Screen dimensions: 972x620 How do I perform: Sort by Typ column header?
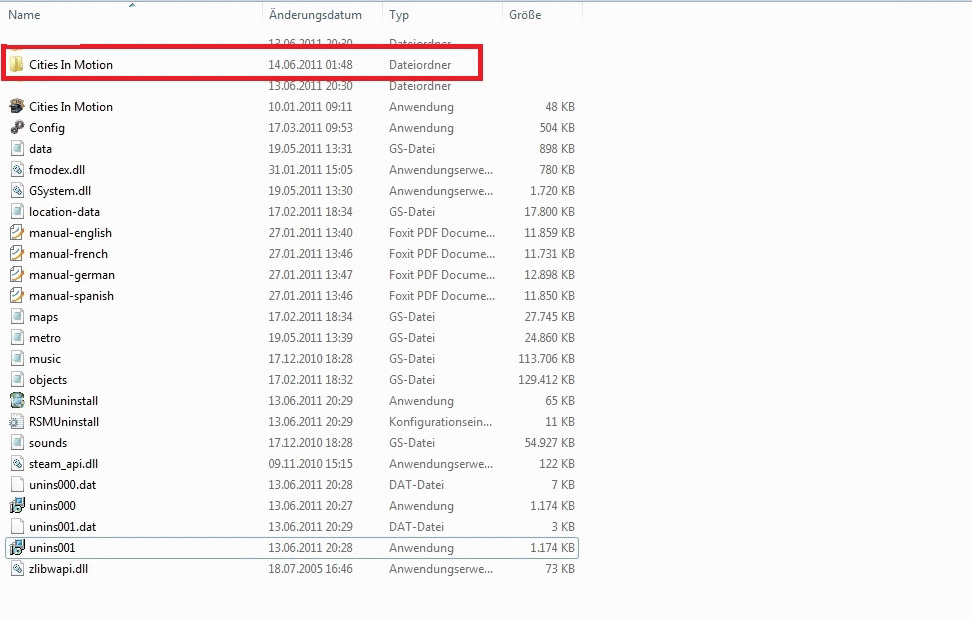399,15
